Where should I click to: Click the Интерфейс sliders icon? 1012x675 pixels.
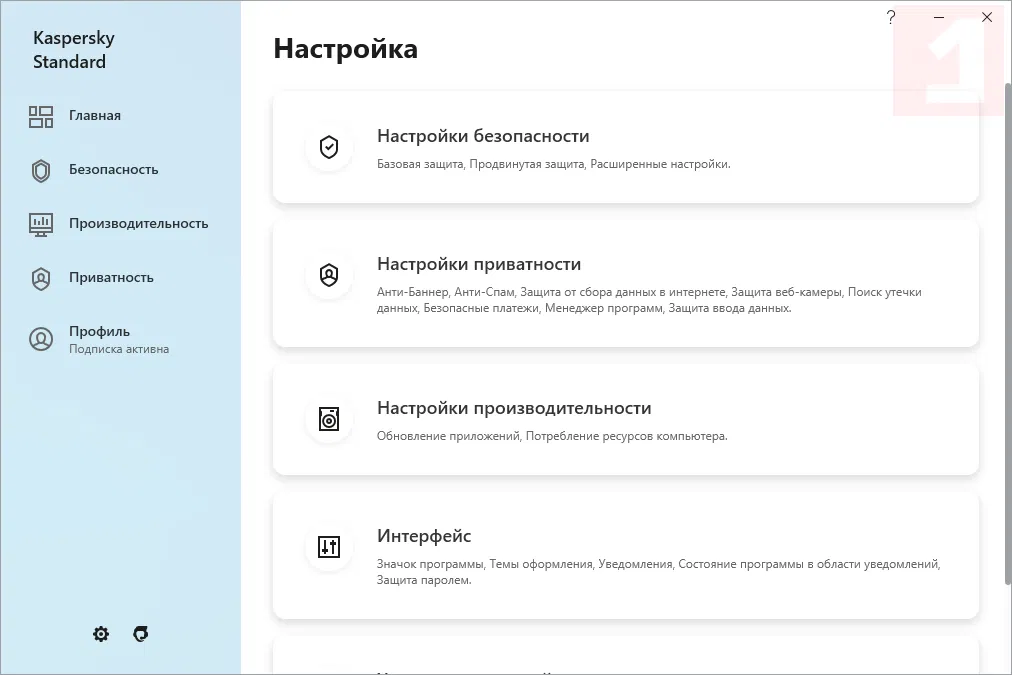pos(329,547)
